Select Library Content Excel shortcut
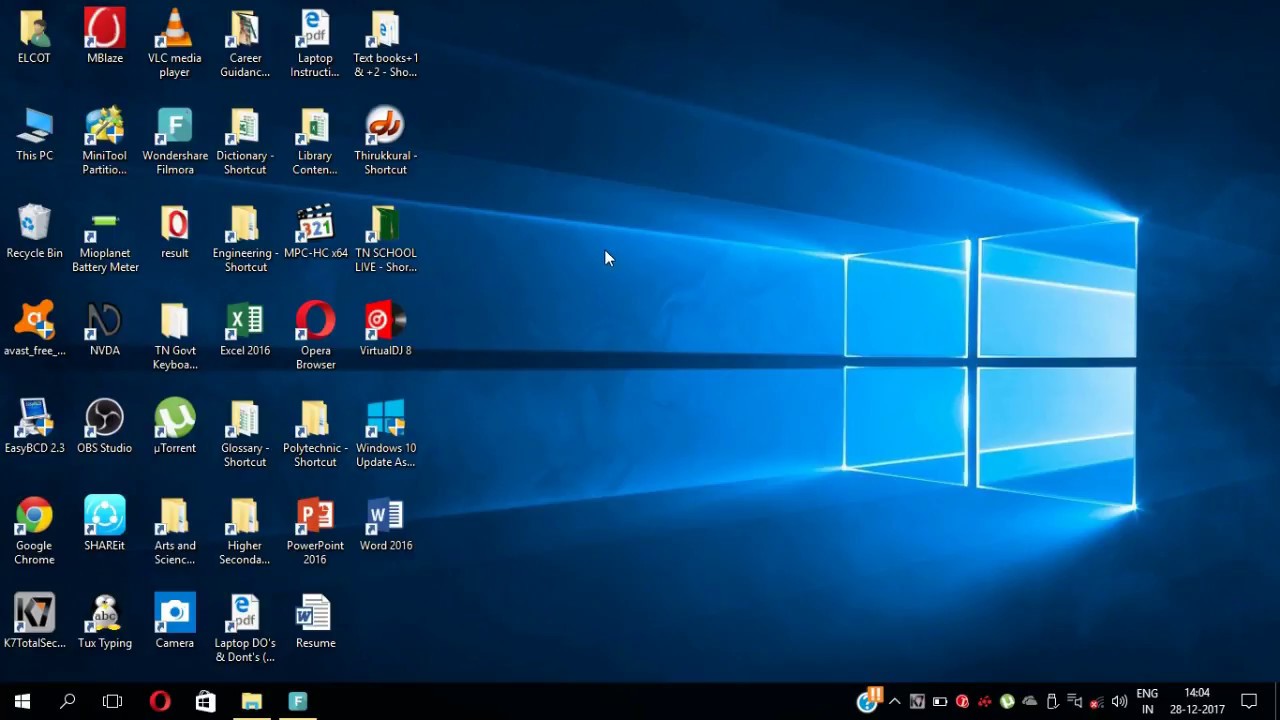 pos(315,141)
